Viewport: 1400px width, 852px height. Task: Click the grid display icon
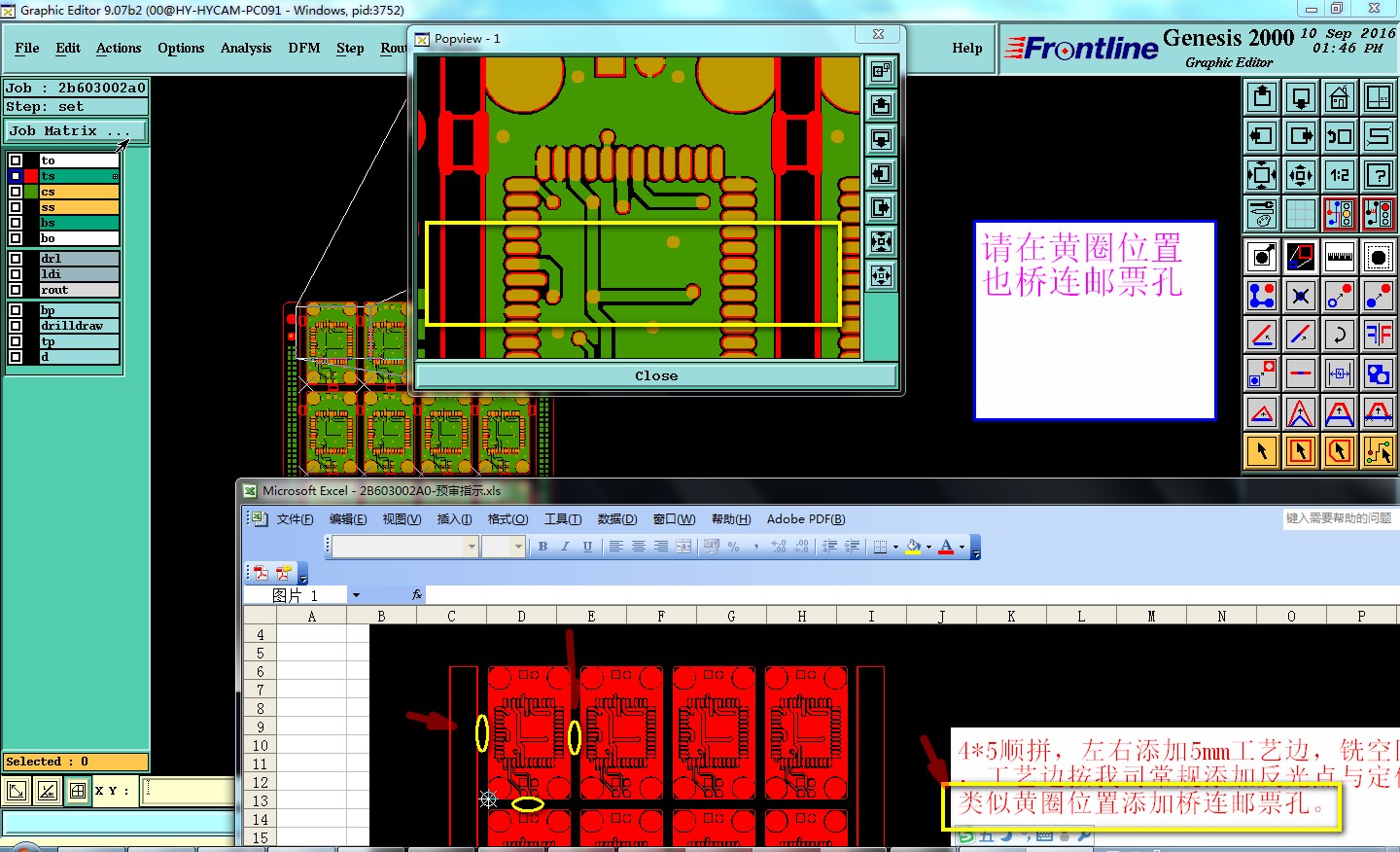pos(1301,214)
